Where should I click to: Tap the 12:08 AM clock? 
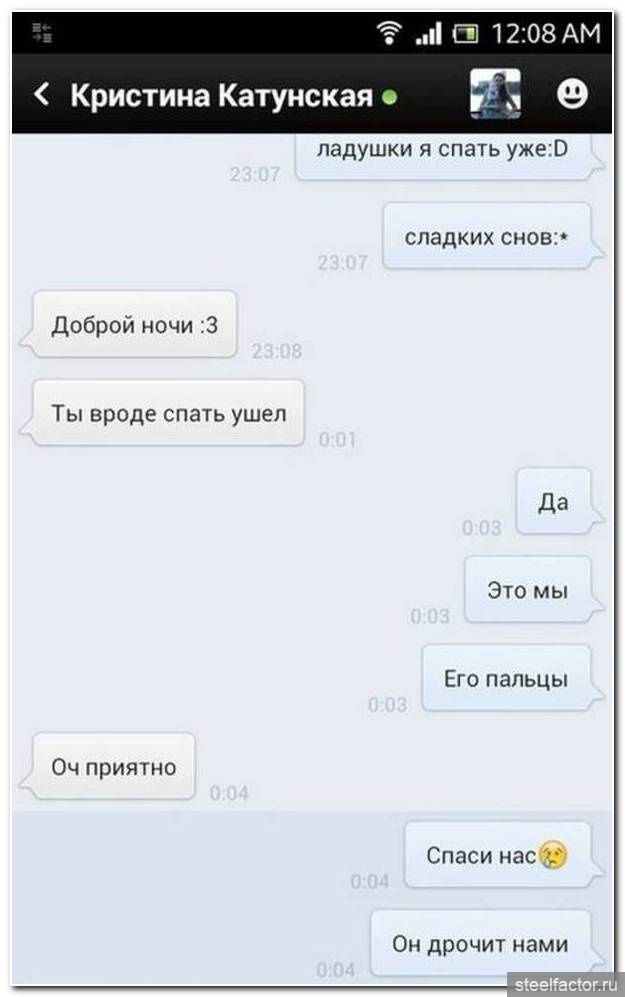(546, 33)
